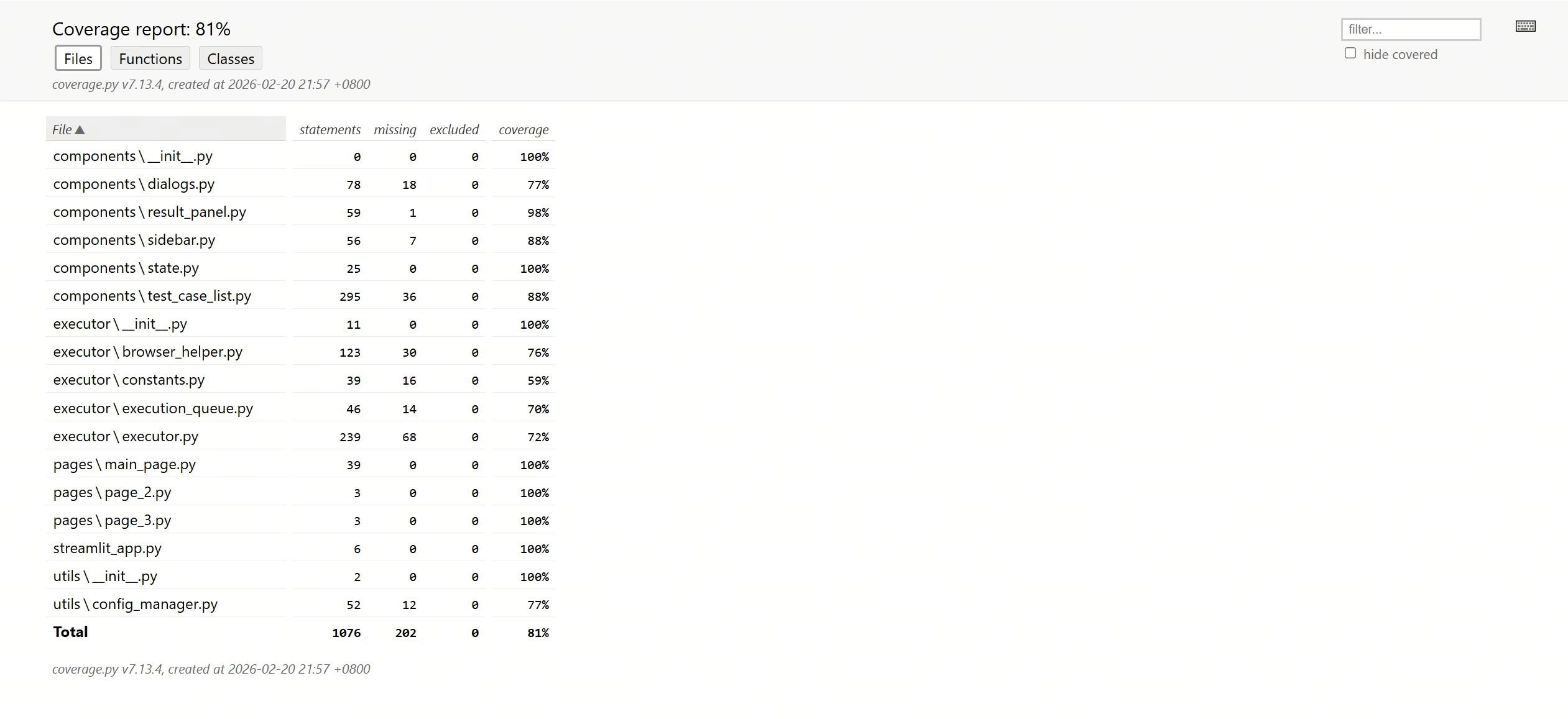Open the keyboard shortcuts icon

pyautogui.click(x=1525, y=26)
